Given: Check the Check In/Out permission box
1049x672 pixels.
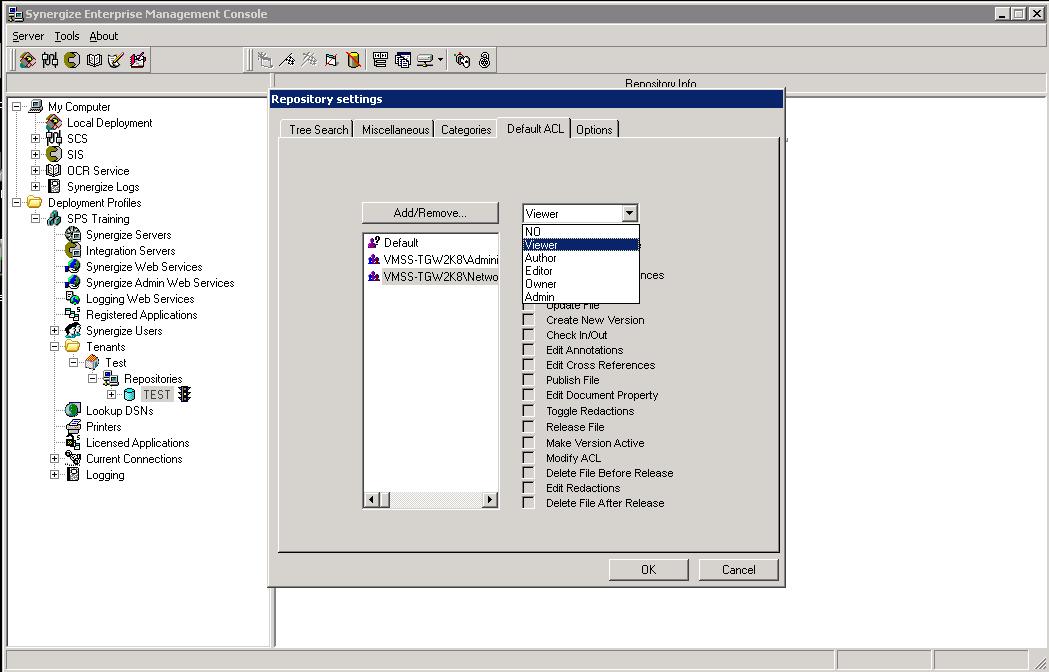Looking at the screenshot, I should 529,335.
